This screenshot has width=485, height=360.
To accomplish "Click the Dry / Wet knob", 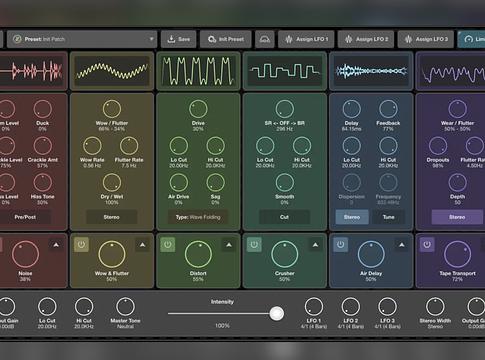I will click(x=112, y=183).
